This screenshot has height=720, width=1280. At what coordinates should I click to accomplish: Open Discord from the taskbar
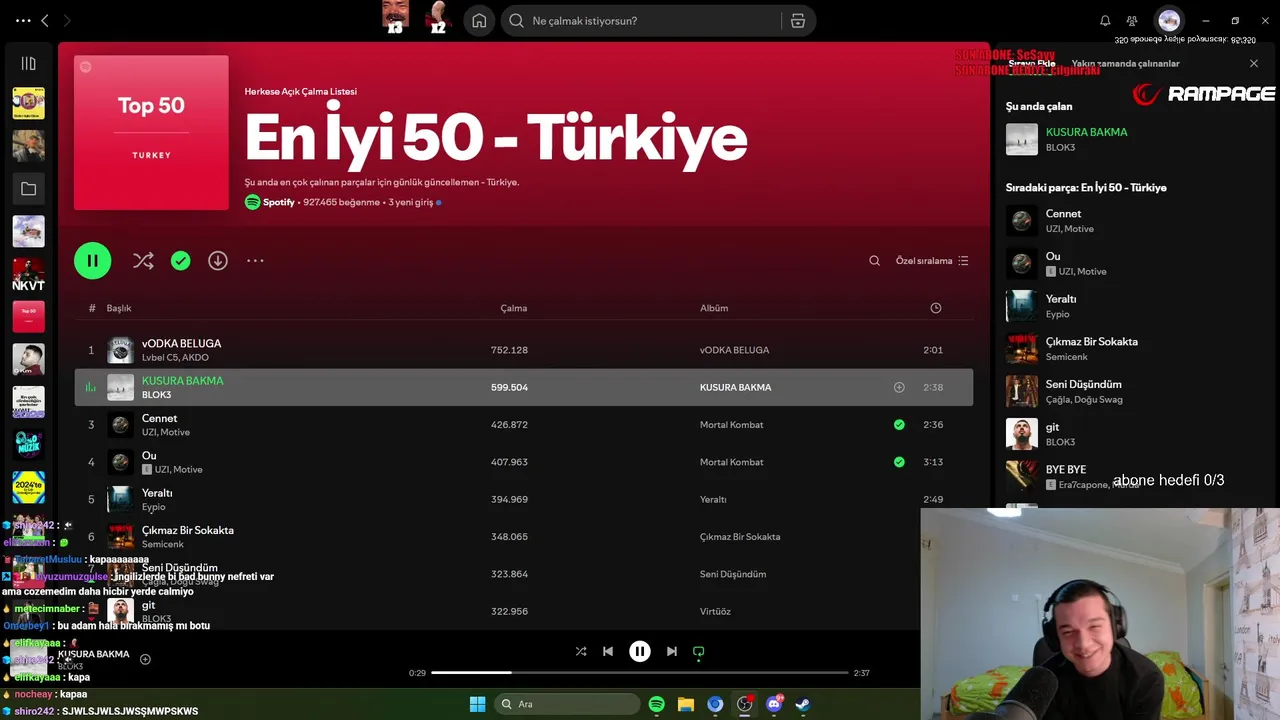coord(773,704)
